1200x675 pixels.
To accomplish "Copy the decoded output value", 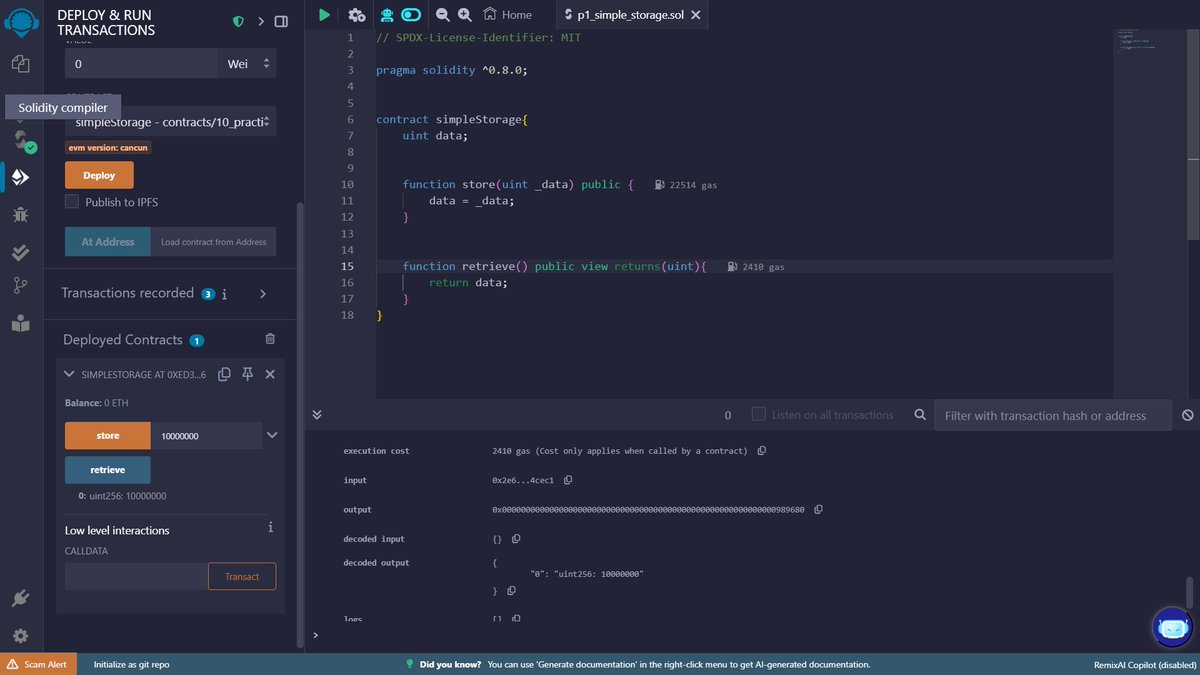I will point(511,591).
